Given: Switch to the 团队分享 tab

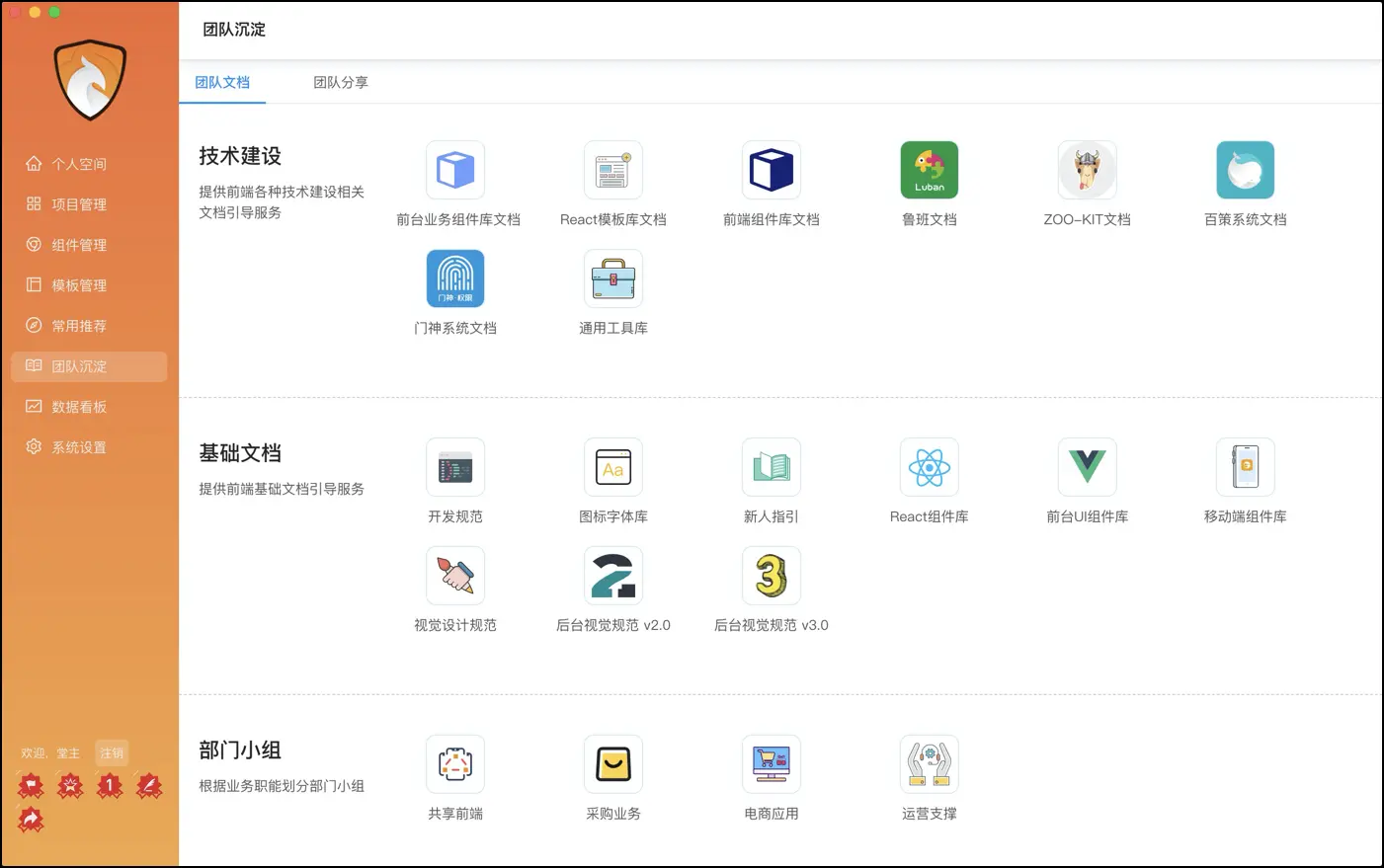Looking at the screenshot, I should click(341, 83).
